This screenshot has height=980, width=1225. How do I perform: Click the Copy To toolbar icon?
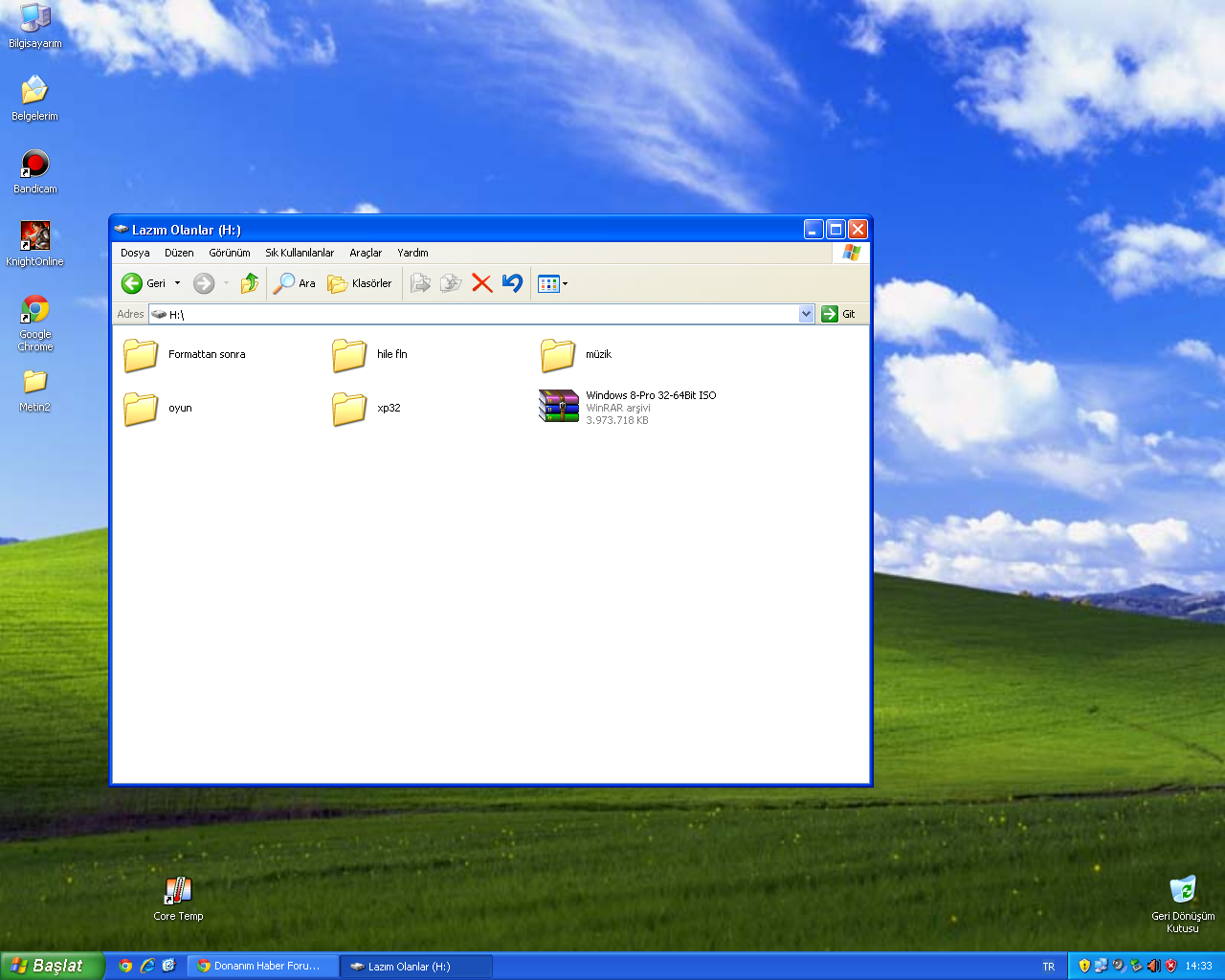tap(451, 283)
